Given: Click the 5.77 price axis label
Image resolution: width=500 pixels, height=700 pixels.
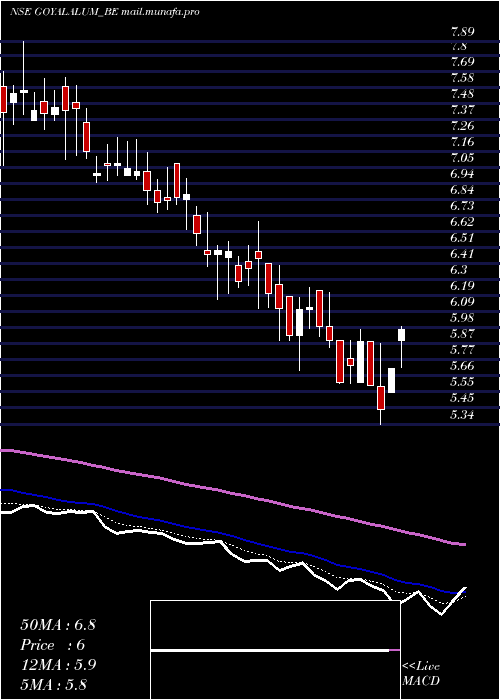Looking at the screenshot, I should point(462,350).
